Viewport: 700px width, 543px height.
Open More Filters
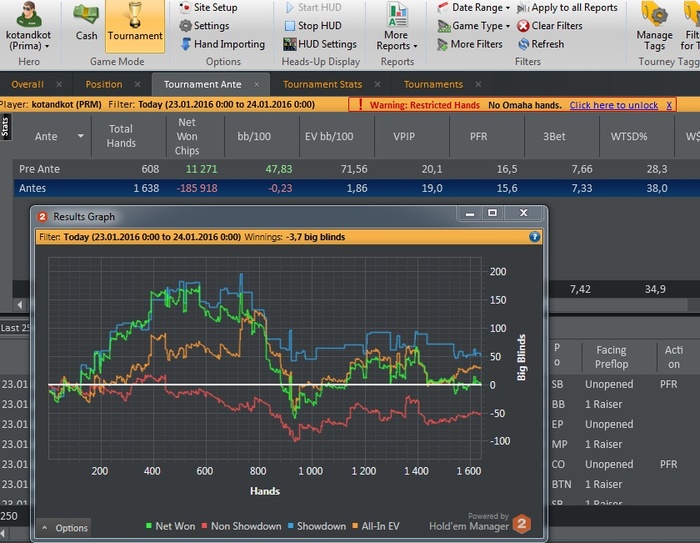click(x=470, y=44)
